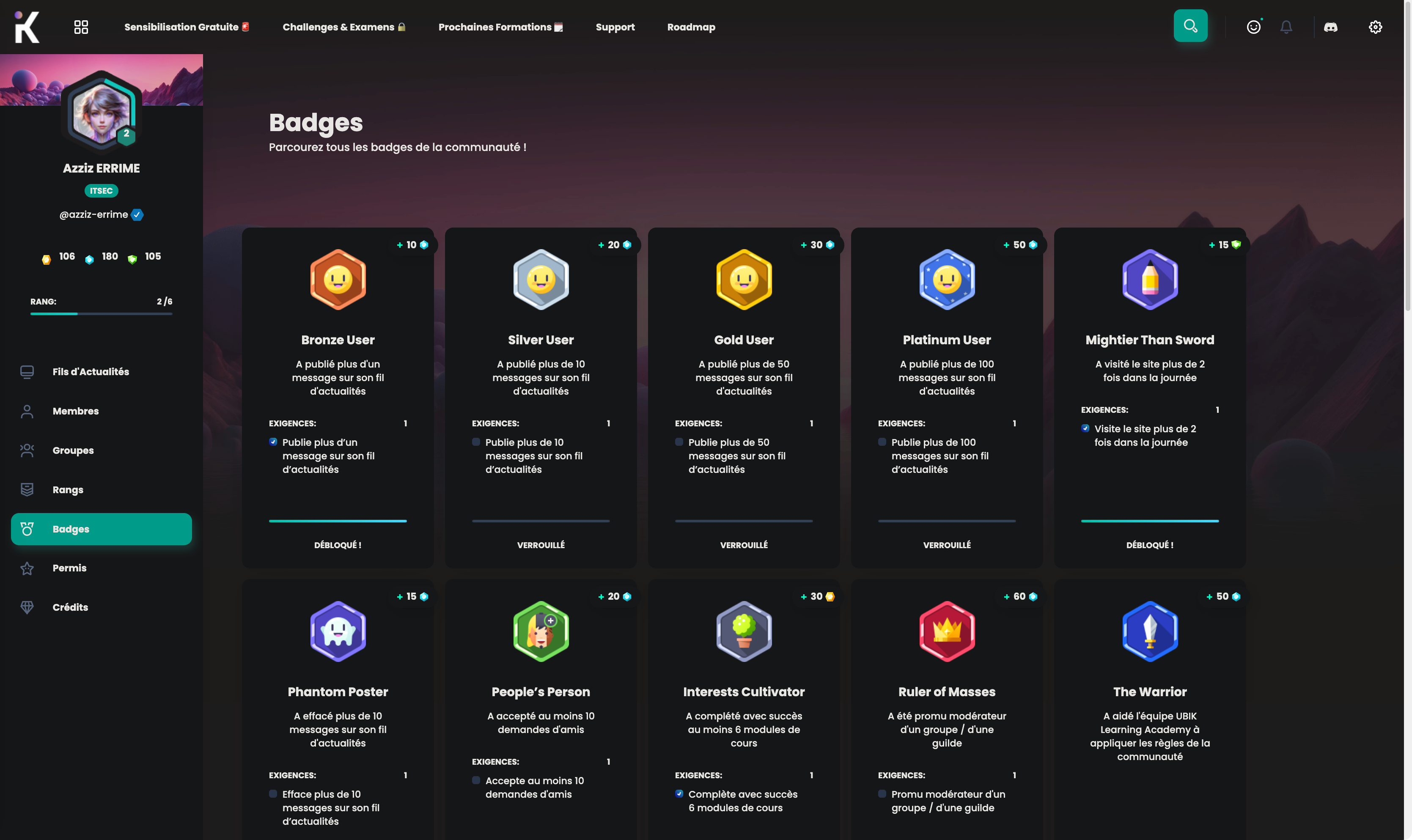Click the gold coin icon beside 106
Image resolution: width=1412 pixels, height=840 pixels.
click(x=47, y=260)
